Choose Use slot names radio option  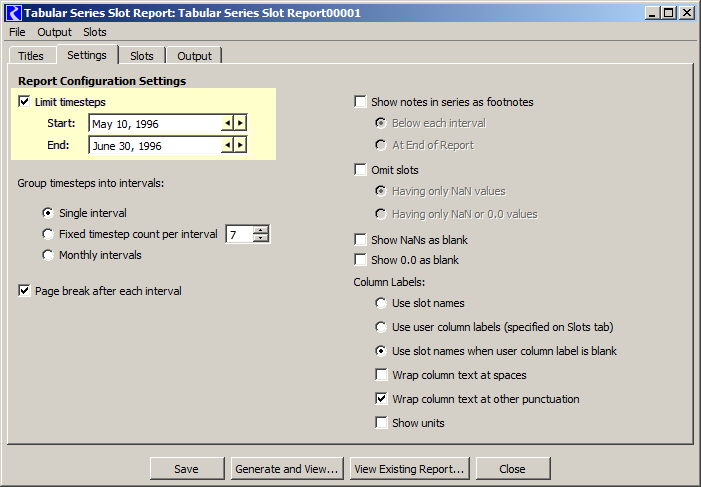click(x=381, y=303)
